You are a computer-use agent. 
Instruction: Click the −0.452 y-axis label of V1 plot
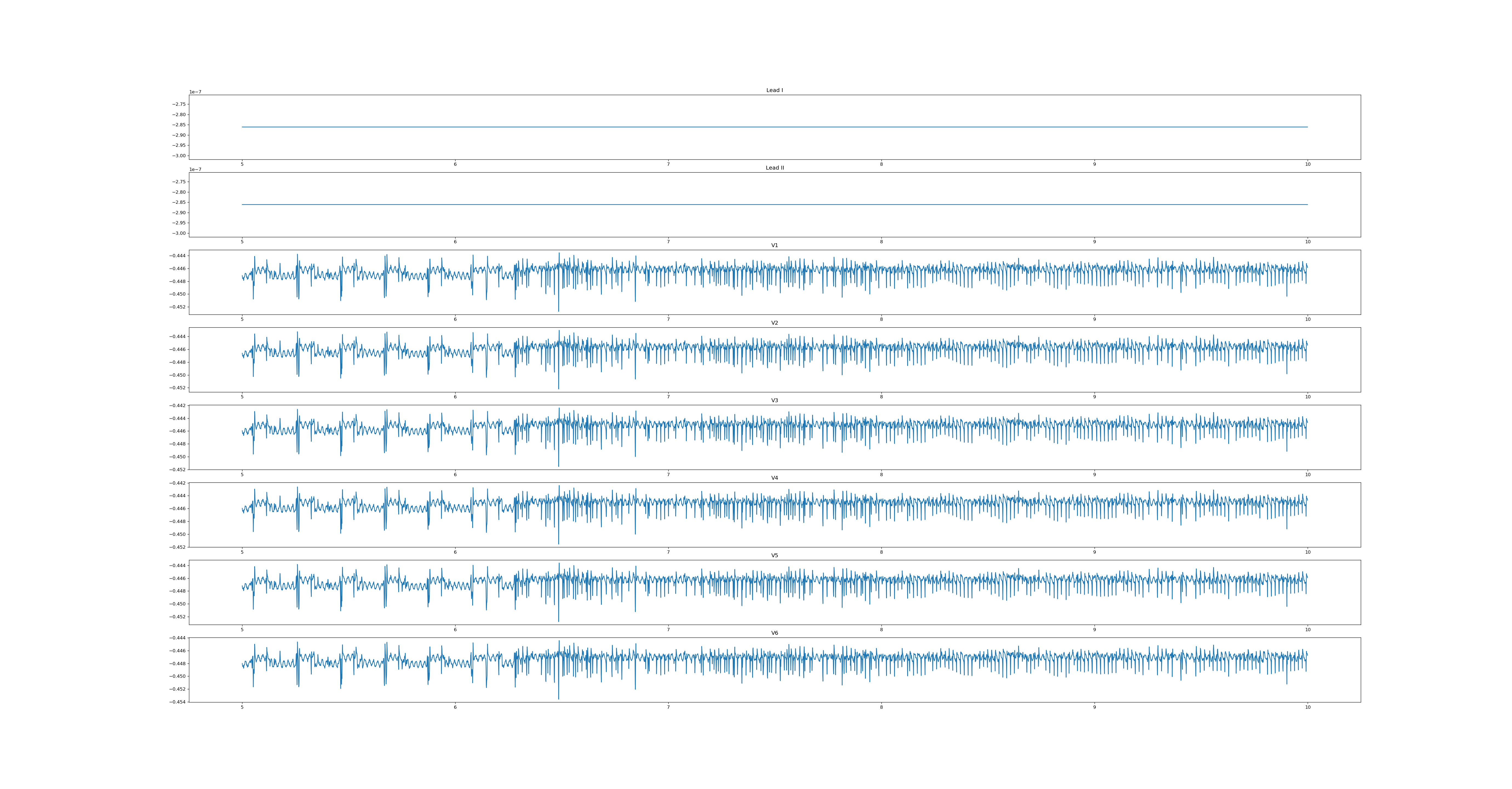(177, 307)
